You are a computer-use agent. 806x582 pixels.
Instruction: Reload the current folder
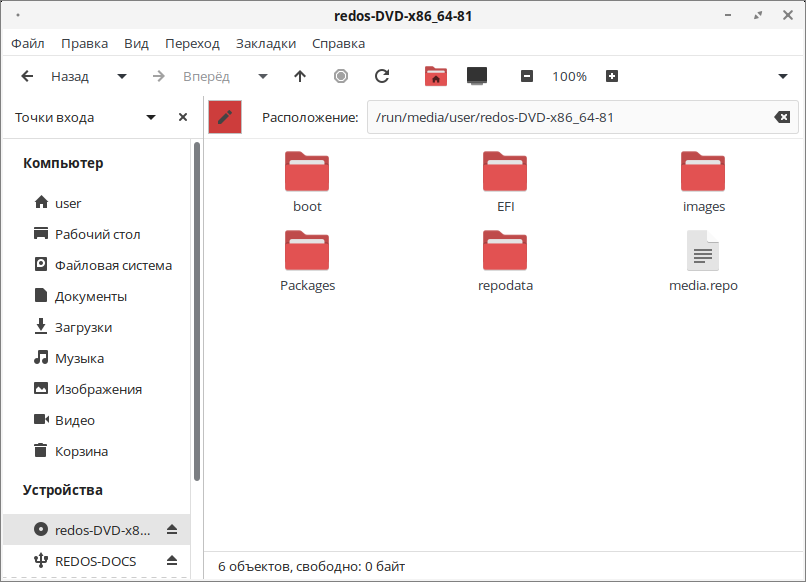[x=382, y=77]
